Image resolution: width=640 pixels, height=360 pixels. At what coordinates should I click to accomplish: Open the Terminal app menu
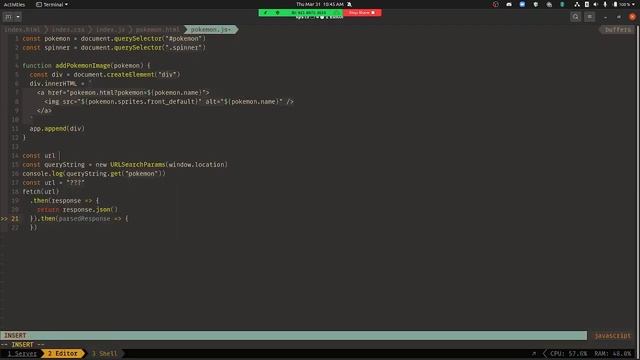coord(52,4)
